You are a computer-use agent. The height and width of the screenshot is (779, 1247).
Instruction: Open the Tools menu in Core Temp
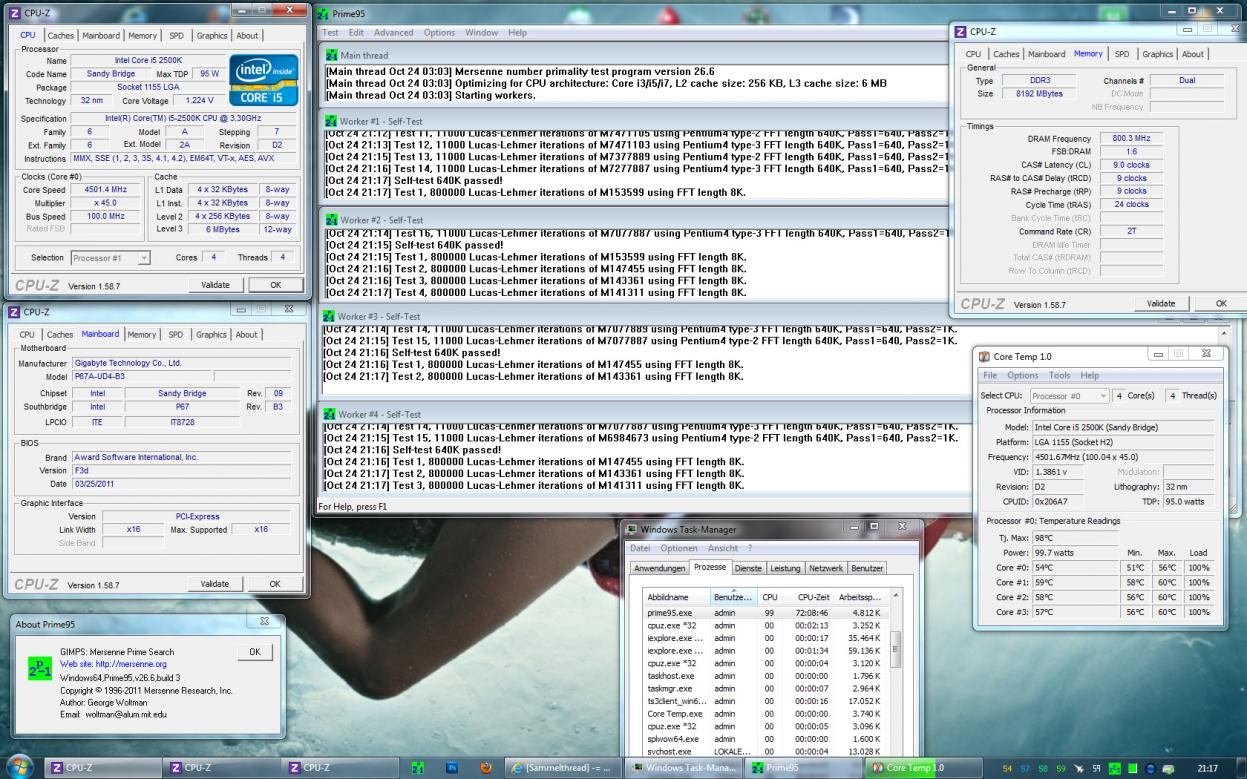coord(1059,375)
